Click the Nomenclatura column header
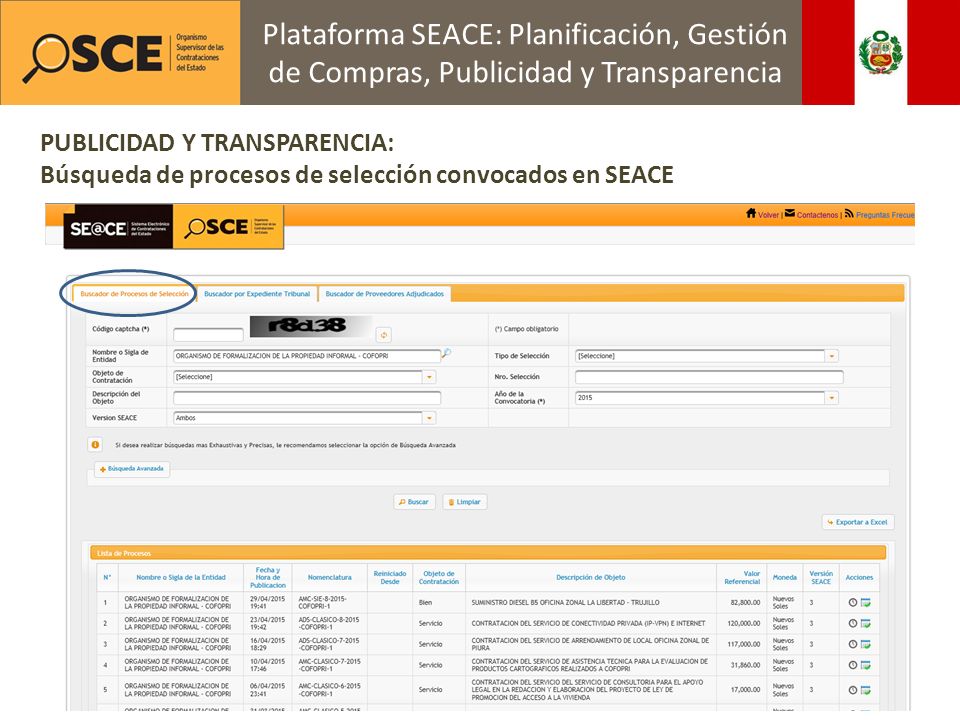The width and height of the screenshot is (960, 720). pyautogui.click(x=329, y=577)
